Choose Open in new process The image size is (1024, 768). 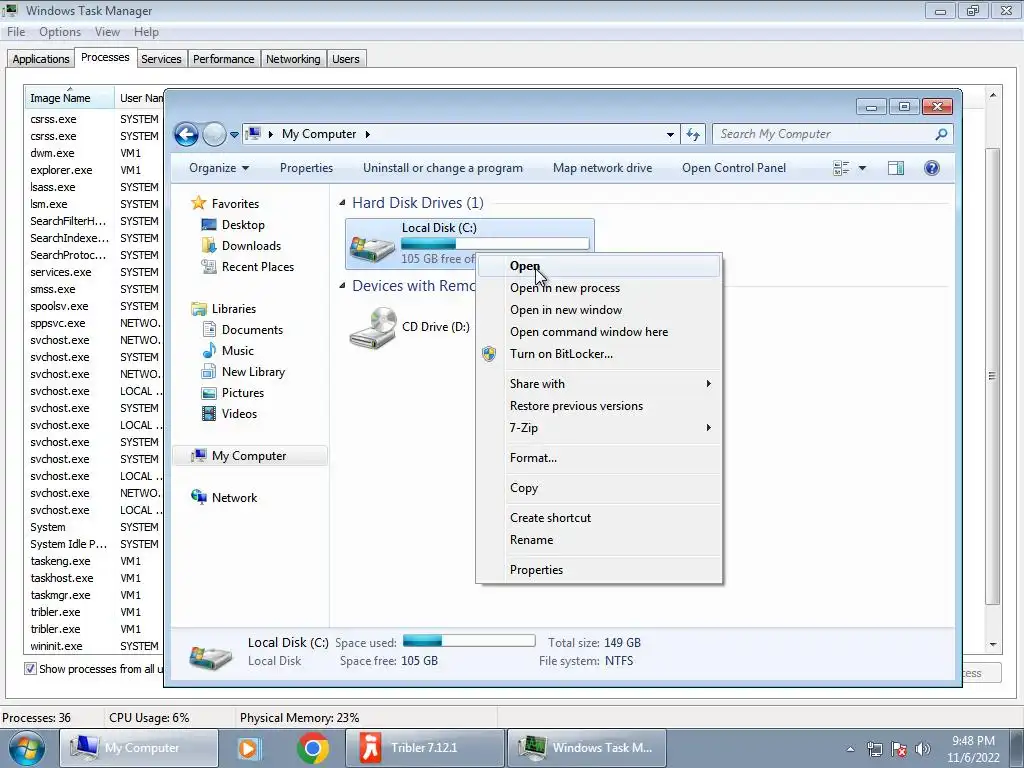599,288
